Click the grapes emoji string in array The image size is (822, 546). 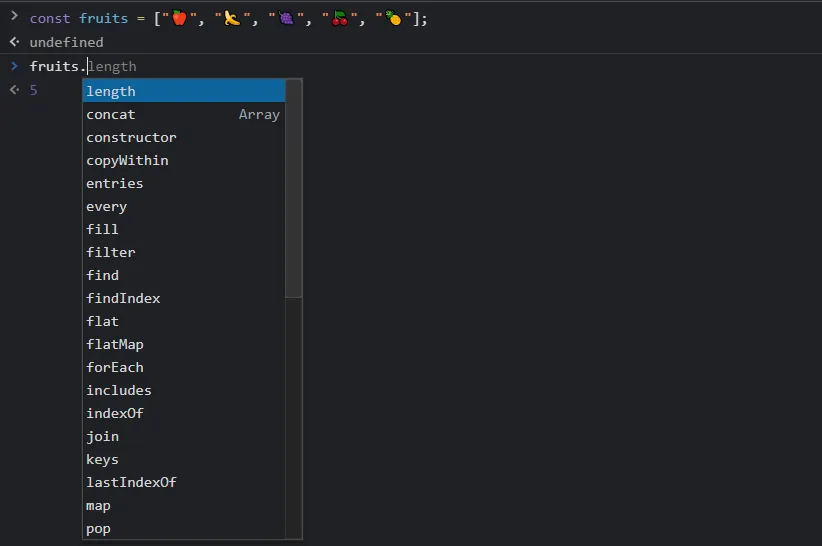click(286, 18)
